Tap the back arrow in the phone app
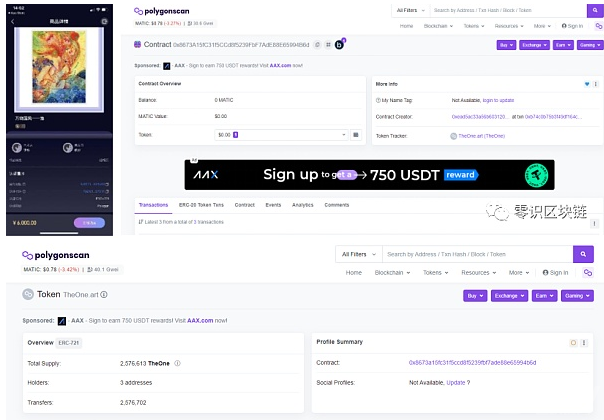 click(13, 22)
